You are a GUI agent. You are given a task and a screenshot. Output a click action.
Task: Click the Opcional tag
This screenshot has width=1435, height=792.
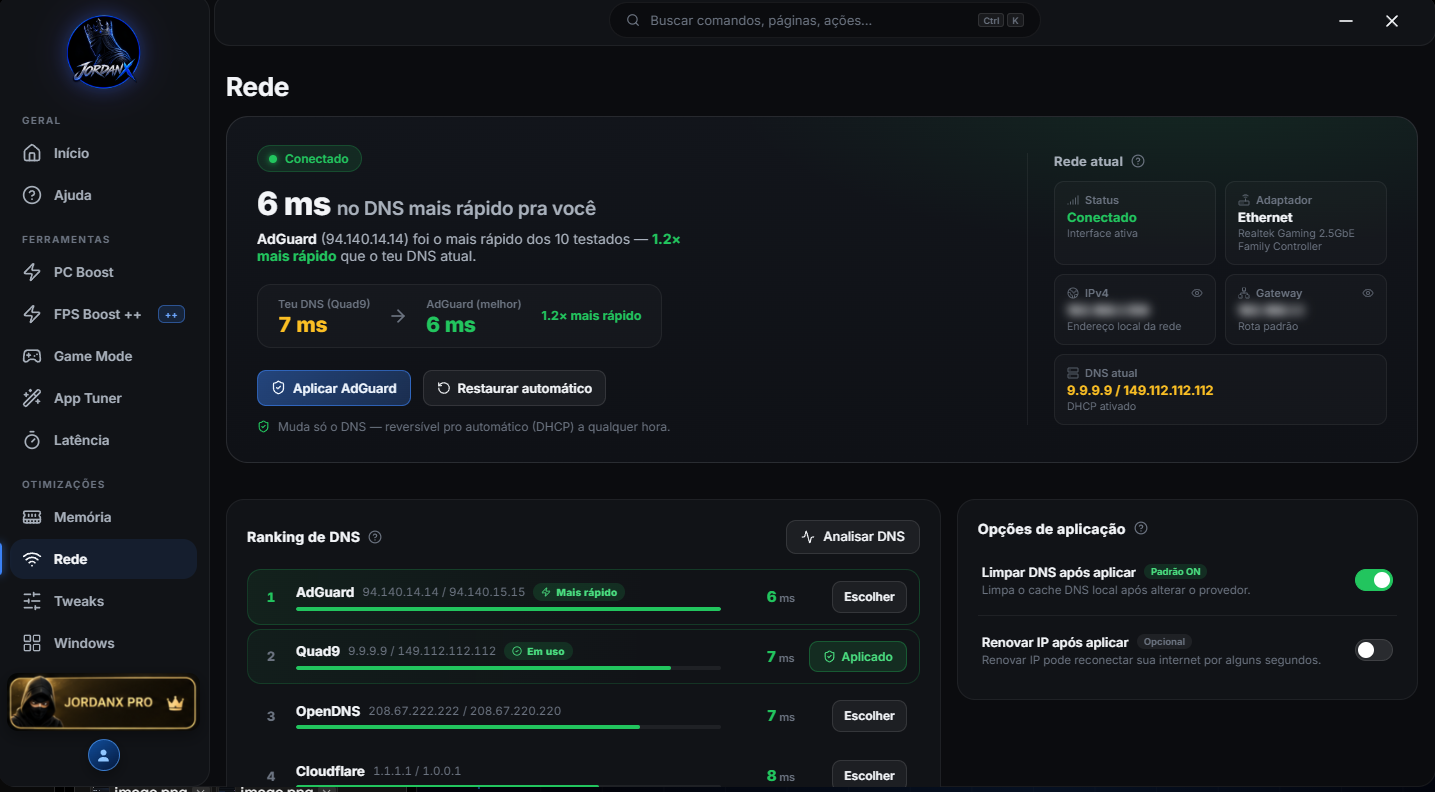coord(1165,642)
